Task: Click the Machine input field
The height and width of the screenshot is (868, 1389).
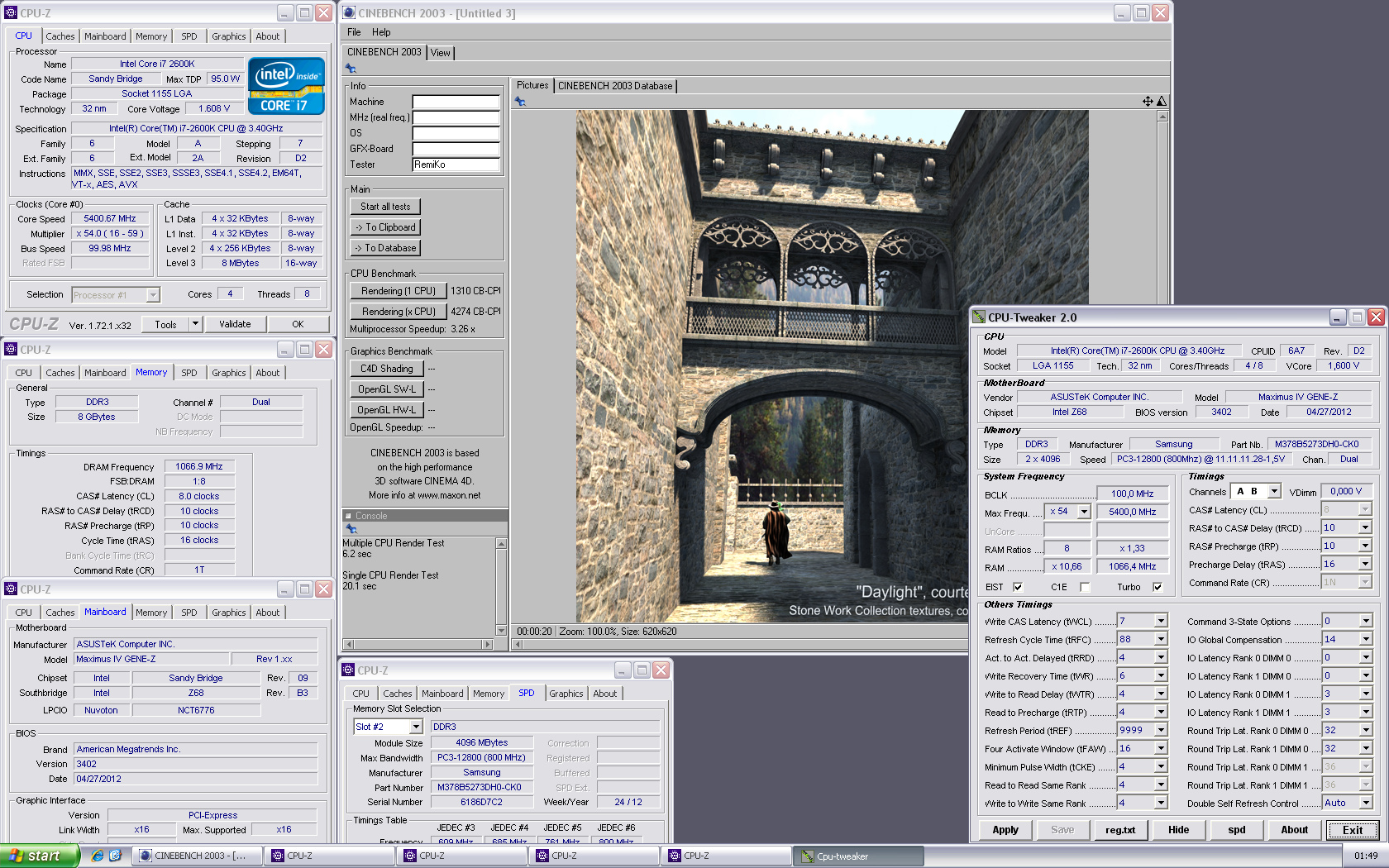Action: (x=456, y=102)
